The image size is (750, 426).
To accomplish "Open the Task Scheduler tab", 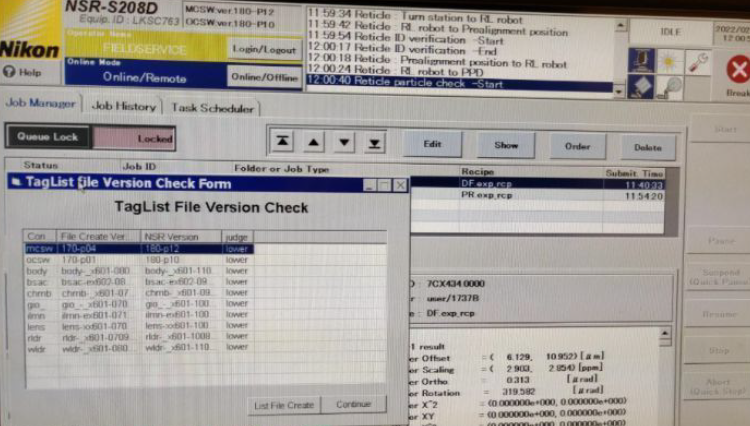I will [212, 108].
